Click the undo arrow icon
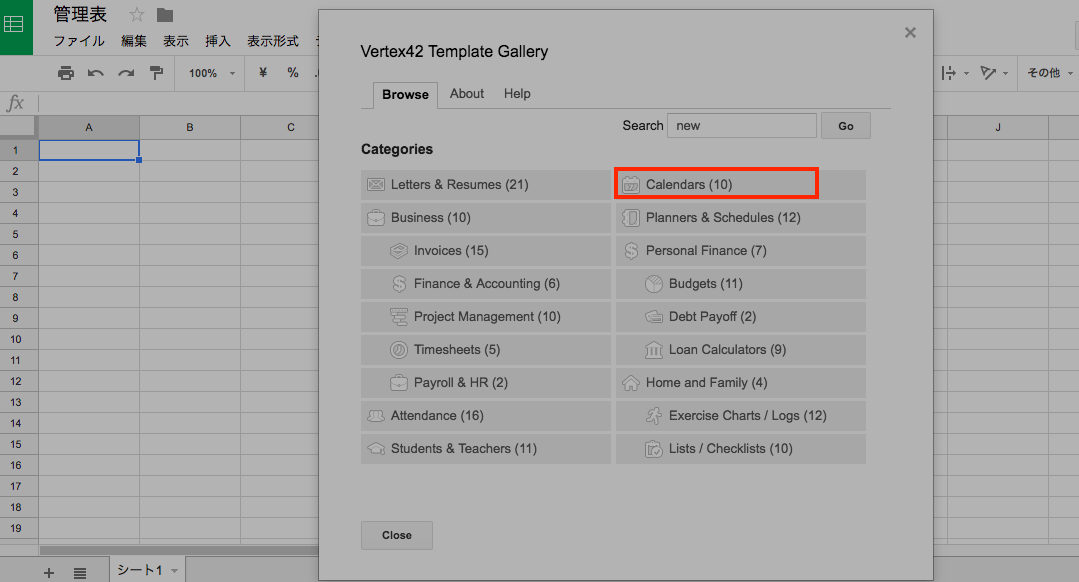This screenshot has width=1079, height=582. coord(96,73)
